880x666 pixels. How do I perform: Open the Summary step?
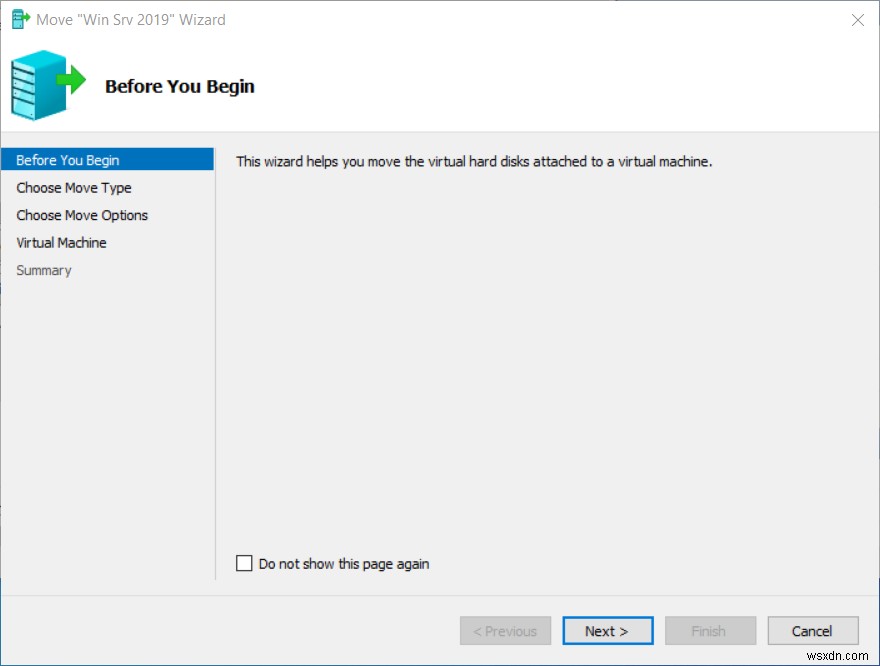tap(44, 270)
